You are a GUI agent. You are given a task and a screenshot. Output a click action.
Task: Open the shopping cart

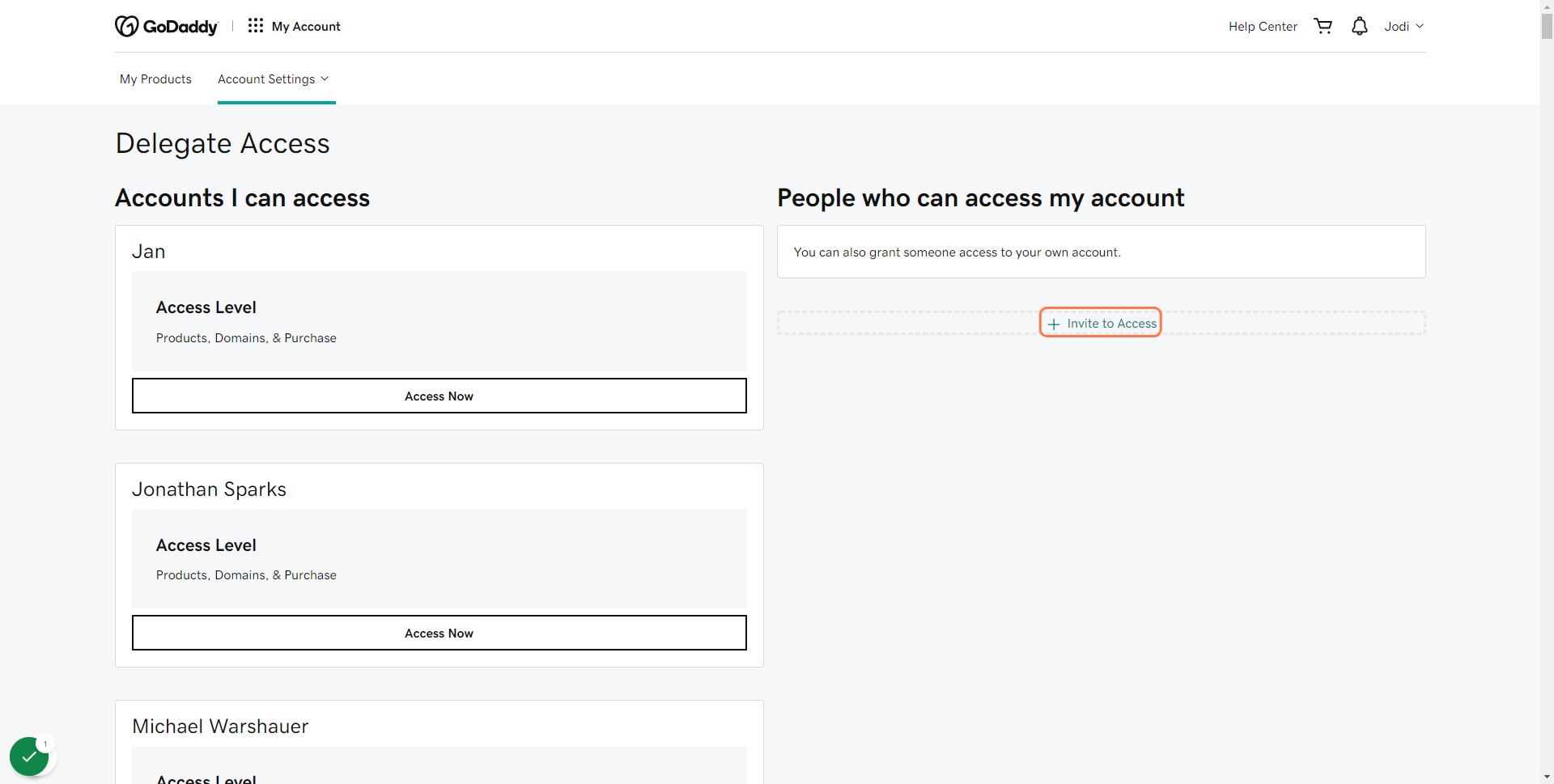(x=1323, y=26)
